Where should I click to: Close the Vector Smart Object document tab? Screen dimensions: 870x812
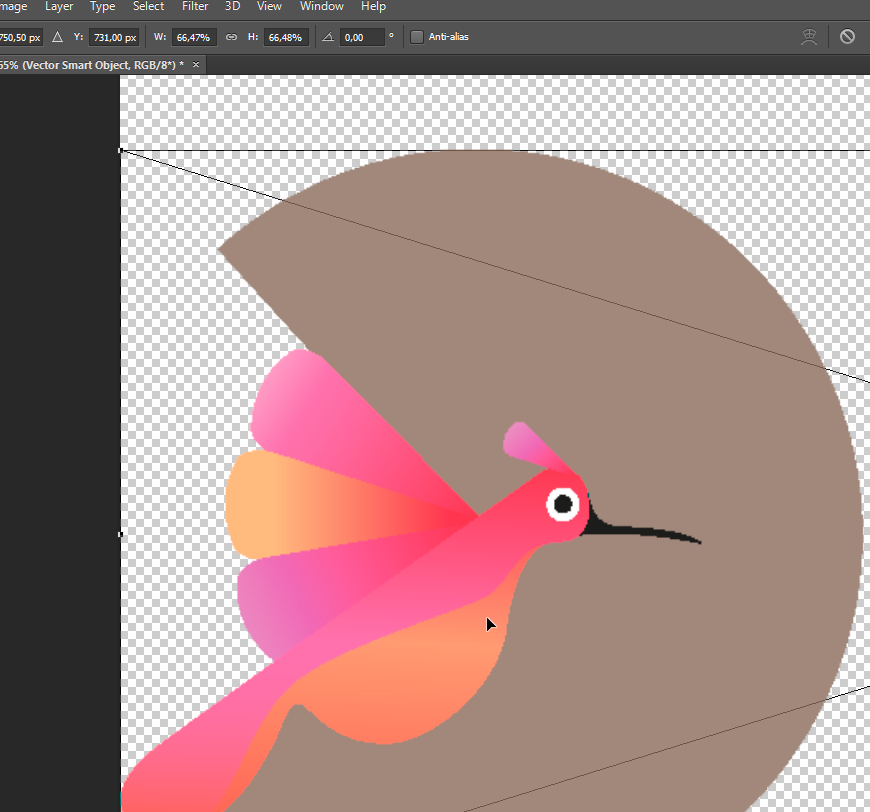tap(196, 64)
